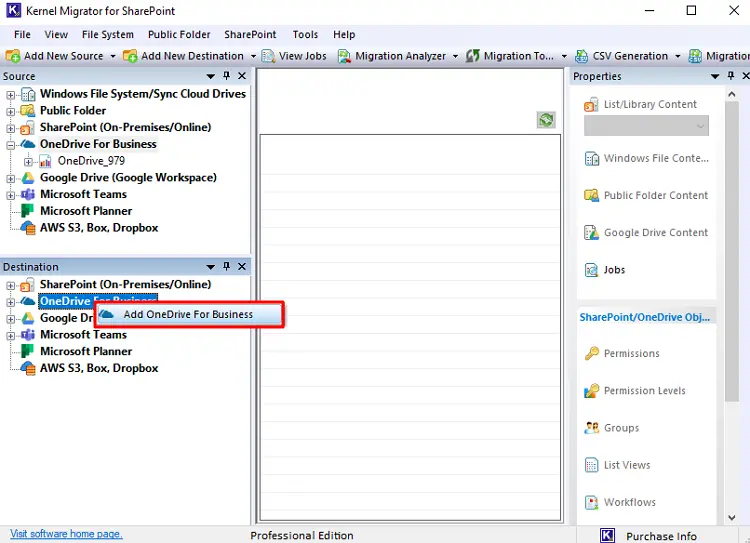Open the View menu
This screenshot has width=750, height=543.
pos(56,34)
